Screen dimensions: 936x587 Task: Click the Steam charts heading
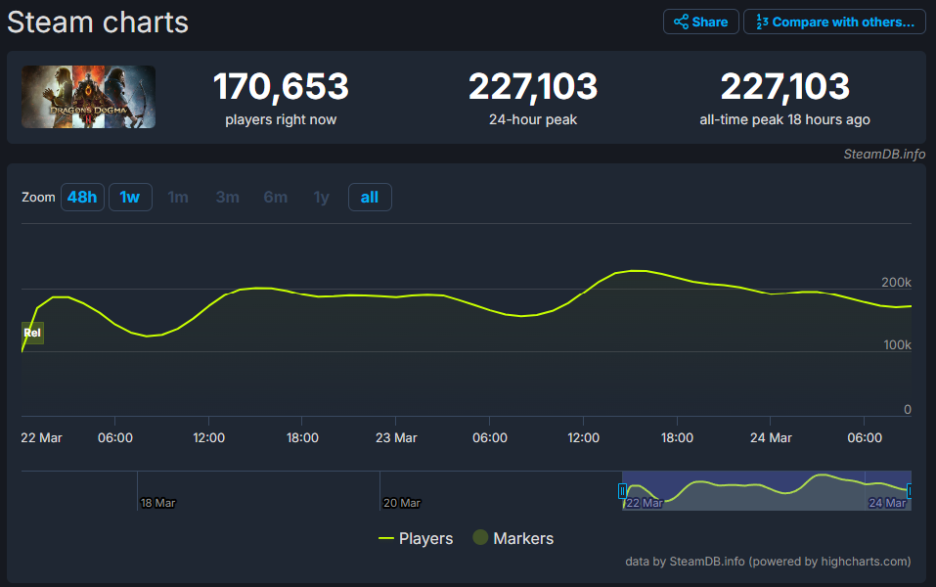click(x=98, y=23)
